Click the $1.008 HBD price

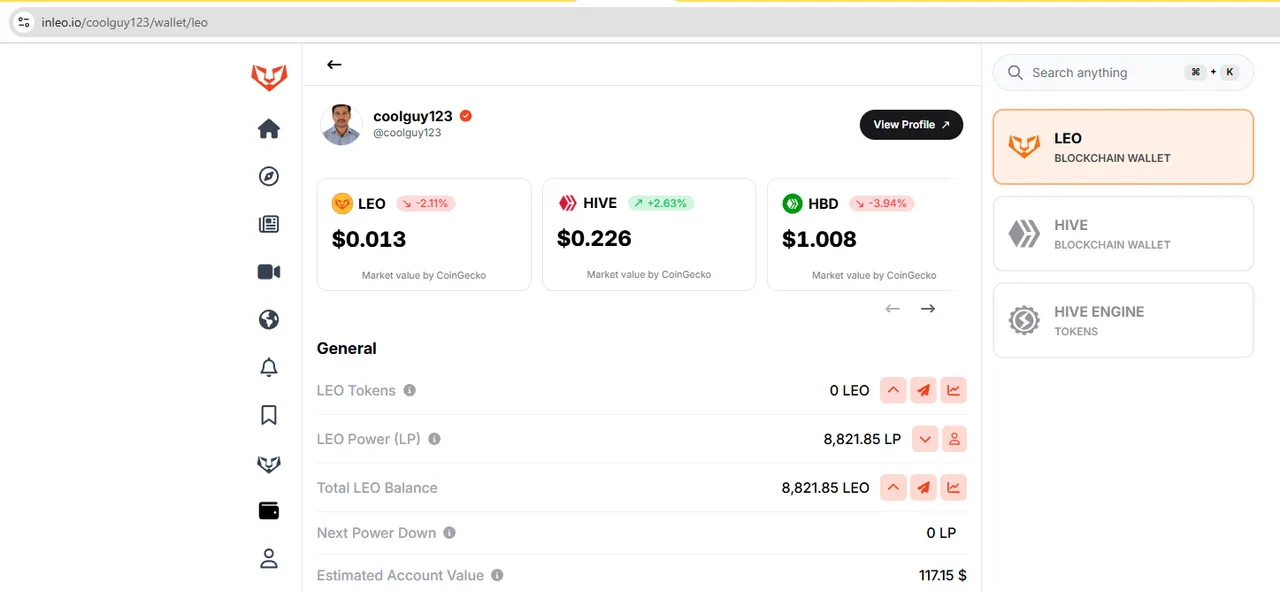coord(819,240)
